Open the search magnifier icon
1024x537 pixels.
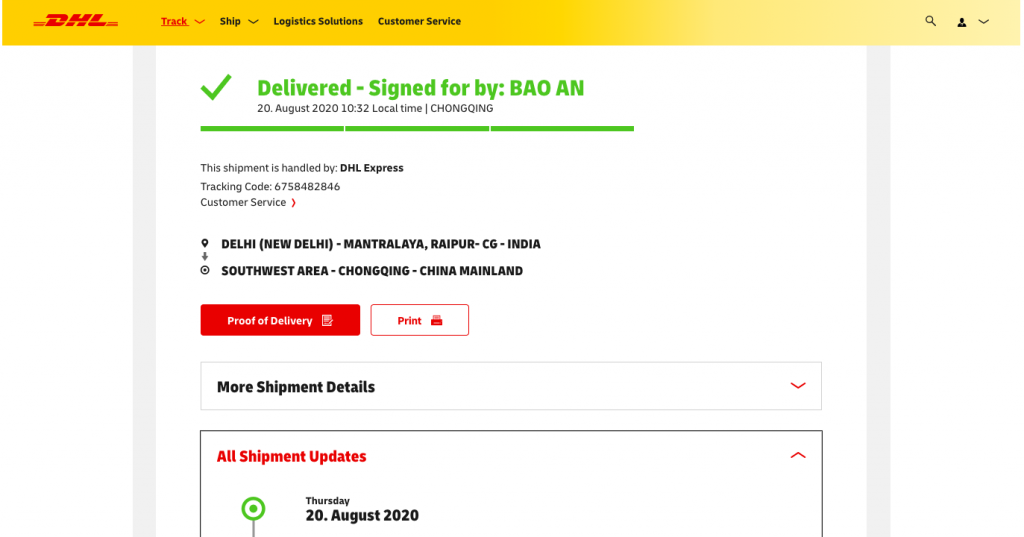click(931, 21)
